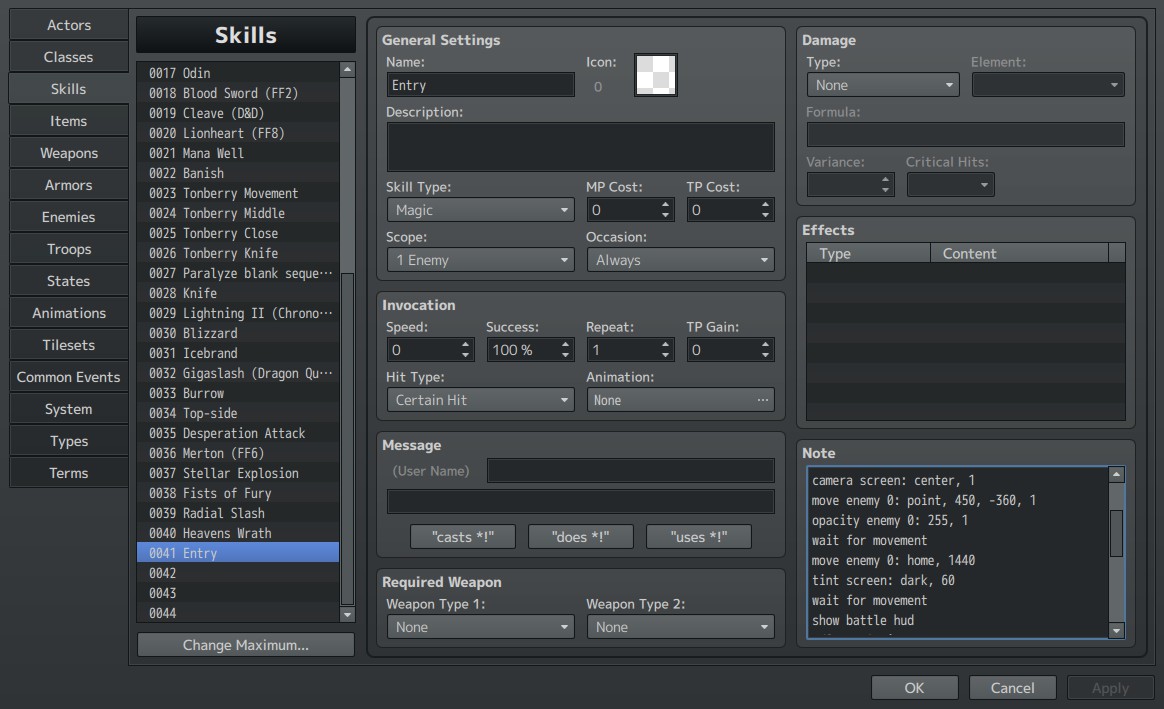Click the Animation ellipsis browse button
Image resolution: width=1164 pixels, height=709 pixels.
click(x=762, y=400)
